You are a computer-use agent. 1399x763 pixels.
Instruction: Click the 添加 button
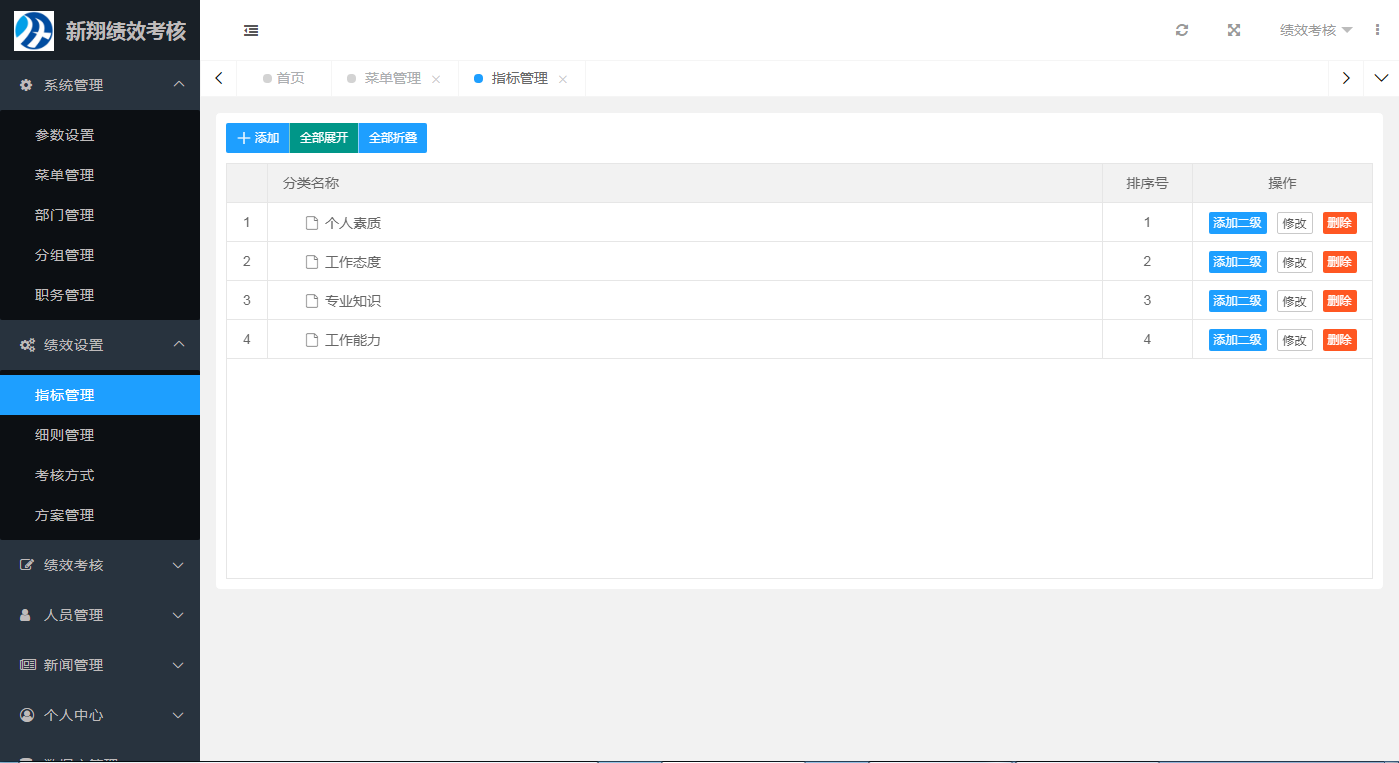pos(257,138)
